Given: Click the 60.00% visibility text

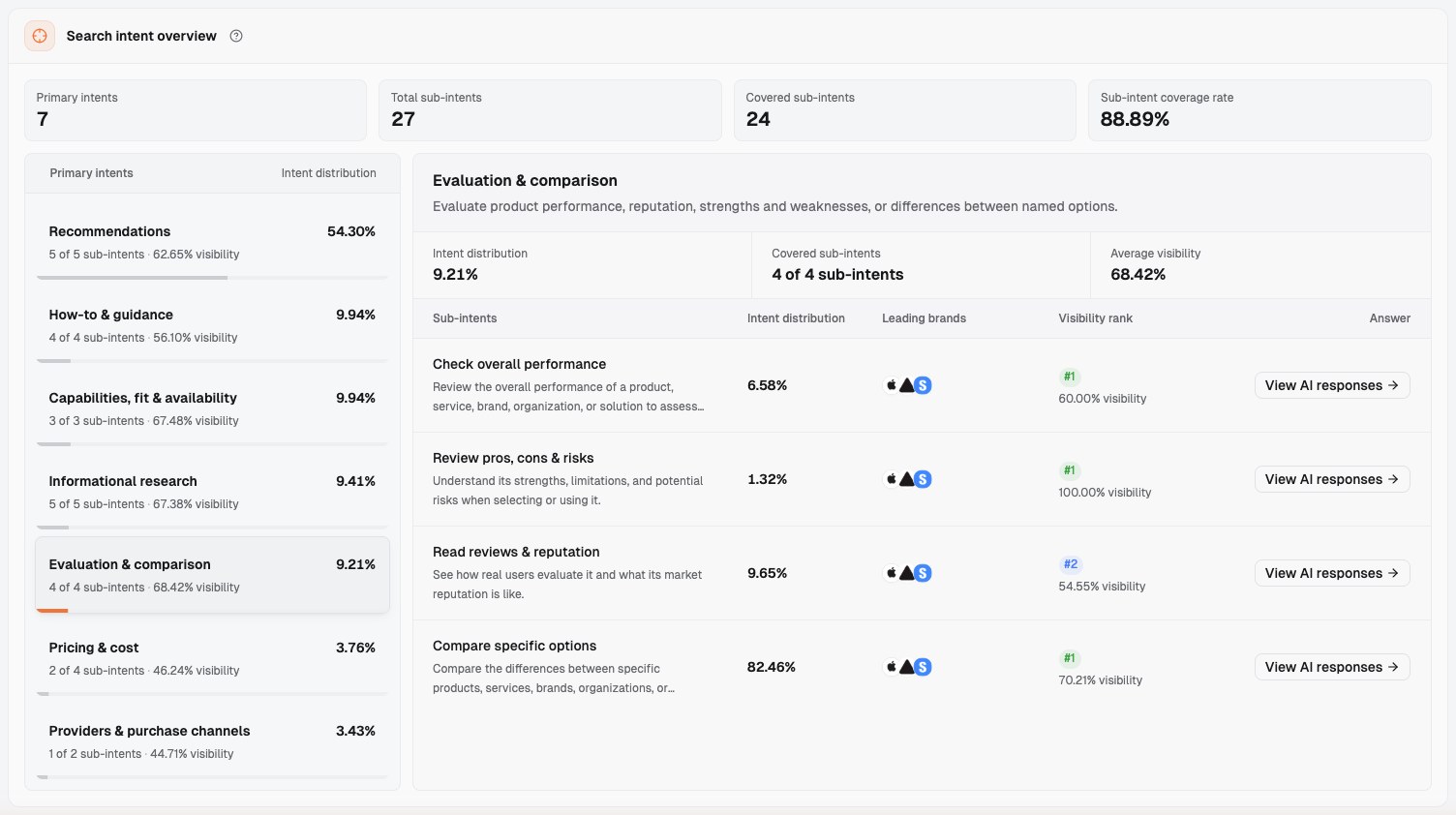Looking at the screenshot, I should pos(1103,399).
